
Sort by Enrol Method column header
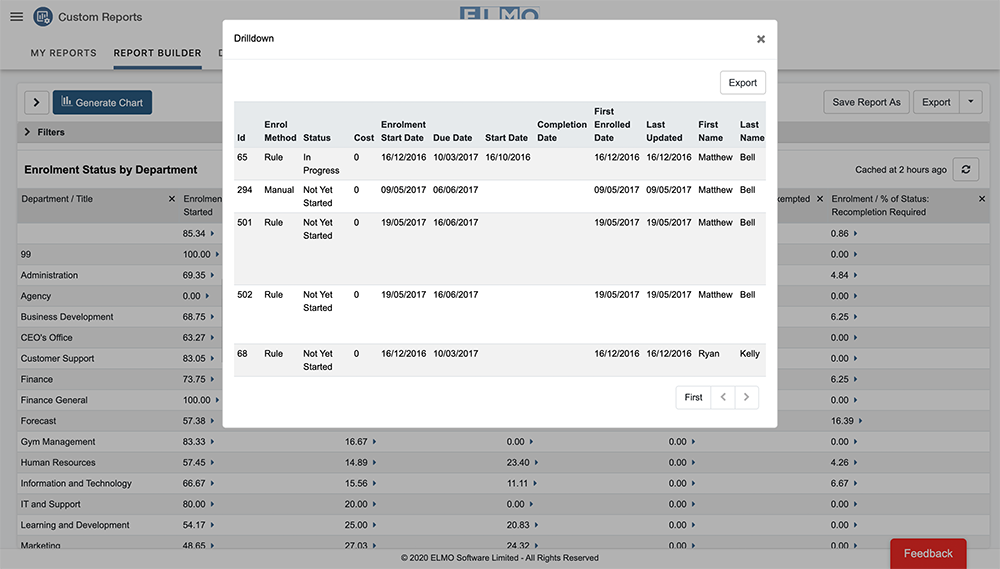[280, 131]
